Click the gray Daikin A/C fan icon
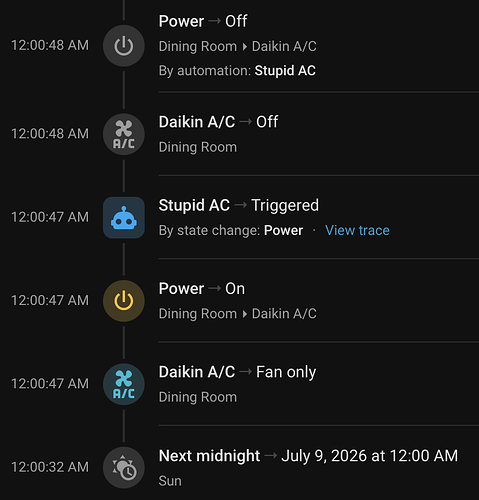 click(x=124, y=134)
